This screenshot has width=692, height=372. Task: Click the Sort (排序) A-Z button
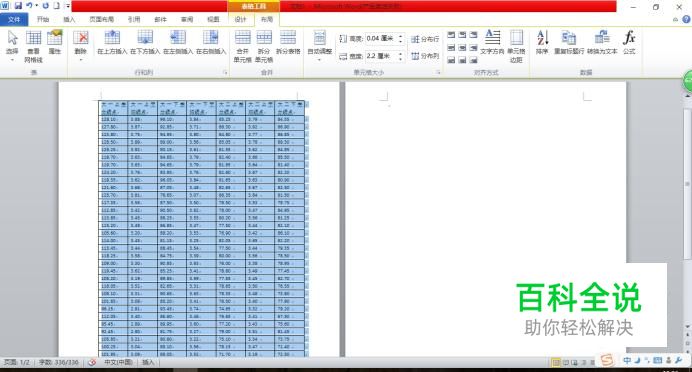click(542, 42)
